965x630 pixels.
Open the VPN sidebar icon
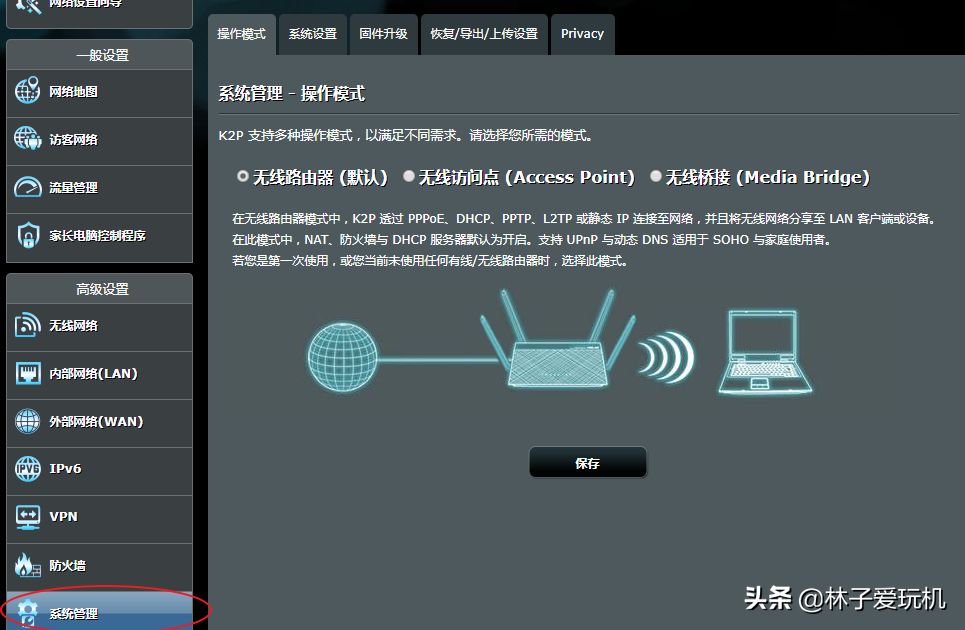[28, 517]
